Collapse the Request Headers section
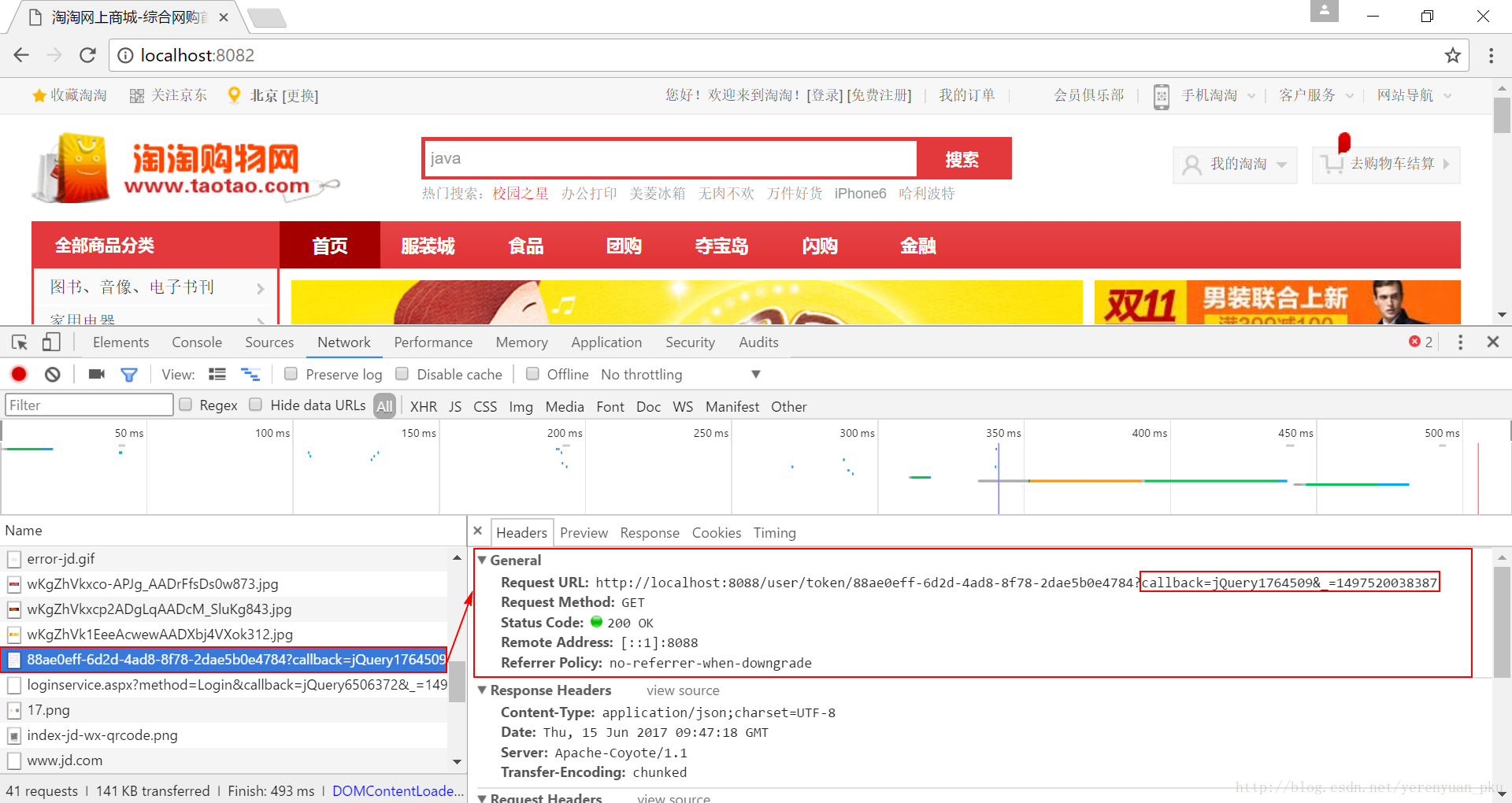Image resolution: width=1512 pixels, height=803 pixels. [482, 797]
